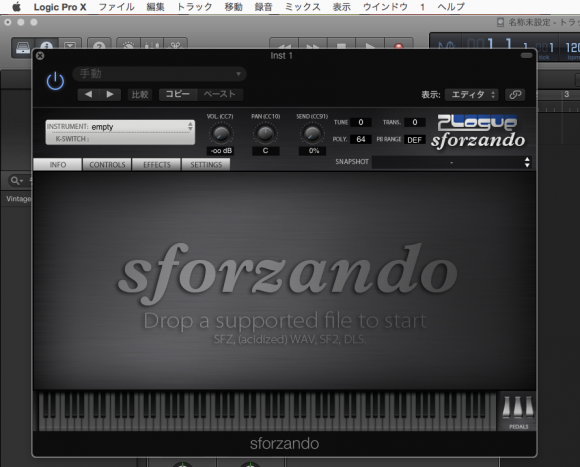The width and height of the screenshot is (580, 467).
Task: Click the -oo dB volume value
Action: coord(221,151)
